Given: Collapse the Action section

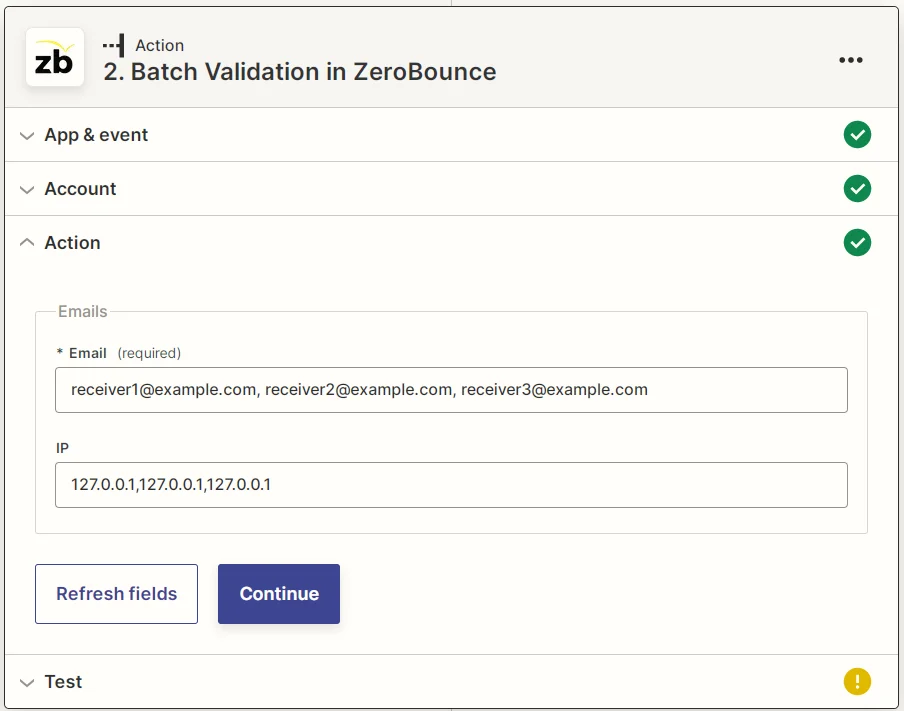Looking at the screenshot, I should [71, 242].
